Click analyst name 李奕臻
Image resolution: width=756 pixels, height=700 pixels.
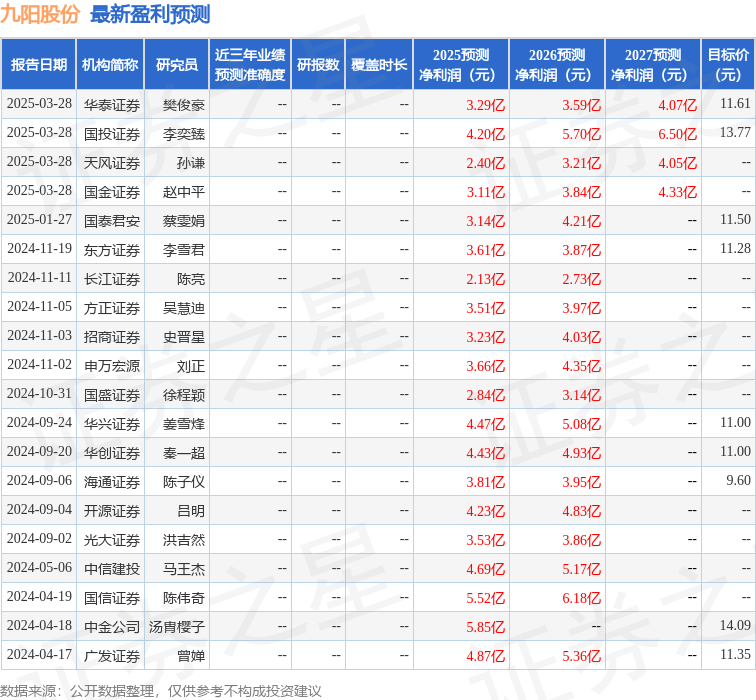[184, 134]
